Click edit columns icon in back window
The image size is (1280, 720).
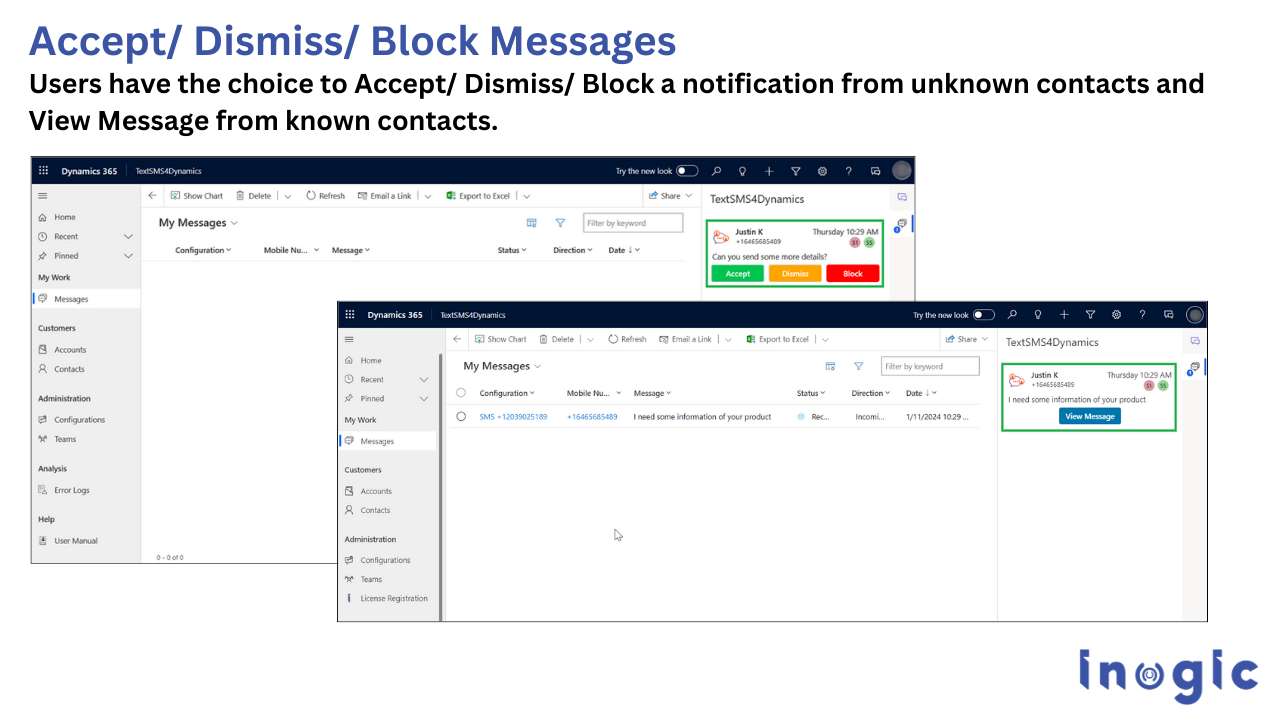pyautogui.click(x=532, y=223)
